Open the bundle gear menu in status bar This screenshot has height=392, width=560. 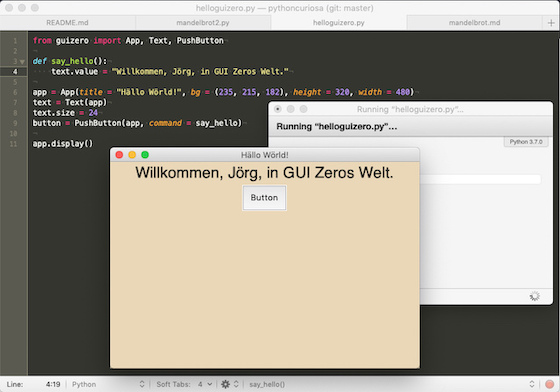[x=225, y=384]
